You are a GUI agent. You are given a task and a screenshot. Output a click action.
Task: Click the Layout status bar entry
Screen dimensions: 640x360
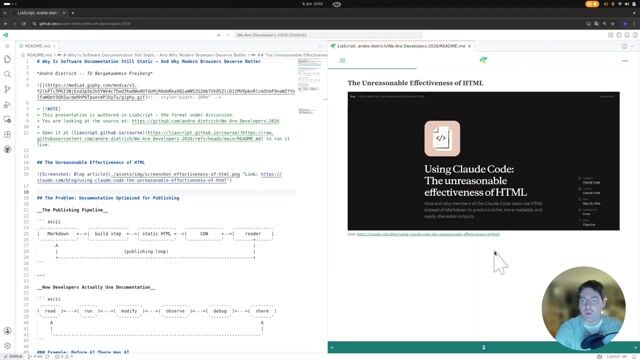[616, 356]
